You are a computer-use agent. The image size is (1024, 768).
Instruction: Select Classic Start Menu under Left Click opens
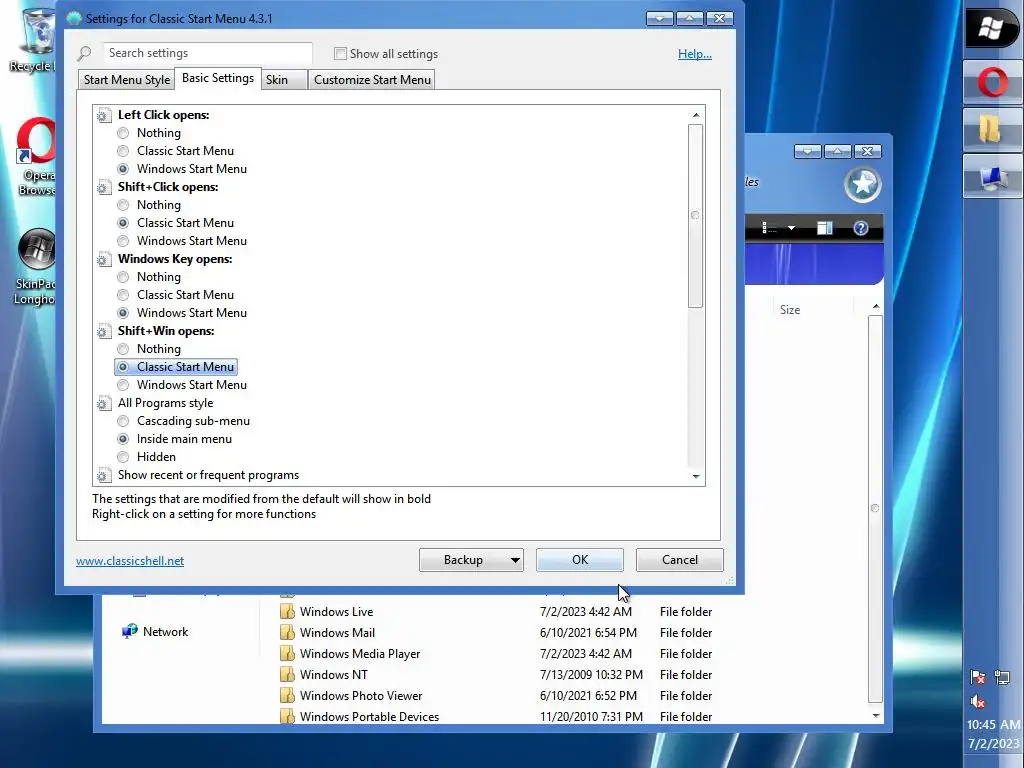123,151
